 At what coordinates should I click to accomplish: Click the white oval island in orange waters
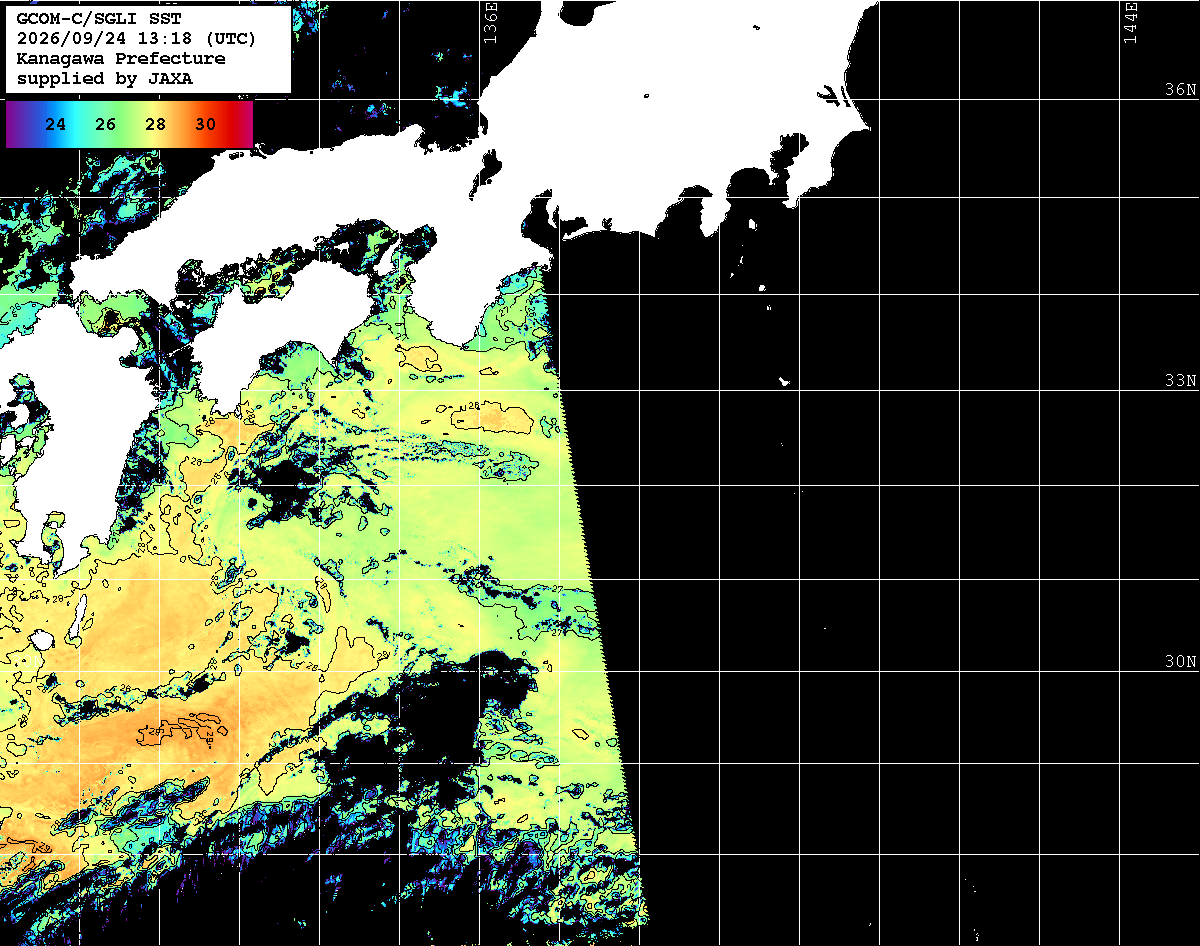coord(42,639)
